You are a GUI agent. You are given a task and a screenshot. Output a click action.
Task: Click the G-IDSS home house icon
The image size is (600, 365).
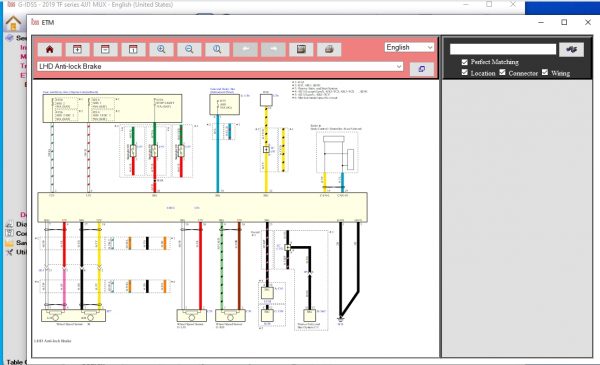tap(13, 24)
